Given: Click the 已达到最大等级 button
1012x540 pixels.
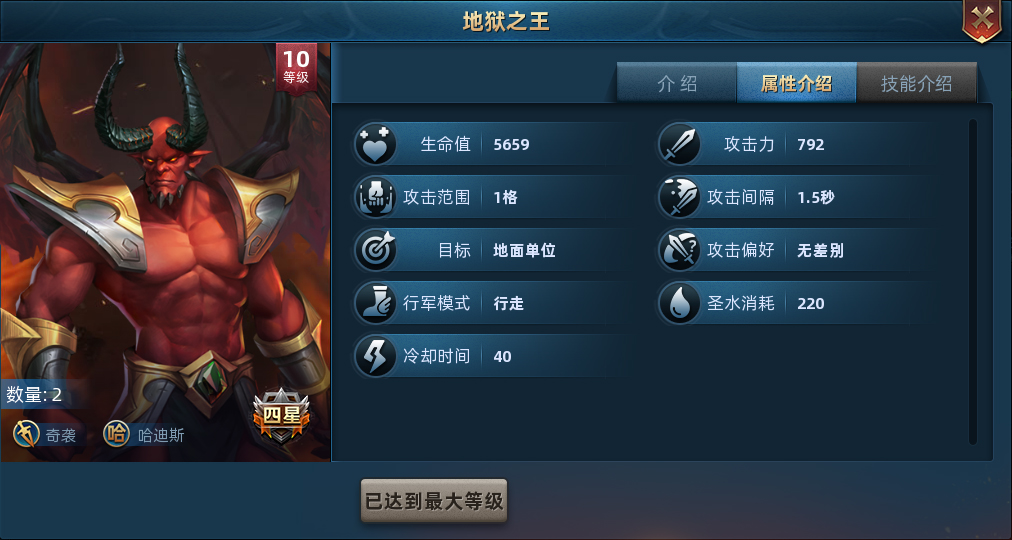Looking at the screenshot, I should coord(434,501).
